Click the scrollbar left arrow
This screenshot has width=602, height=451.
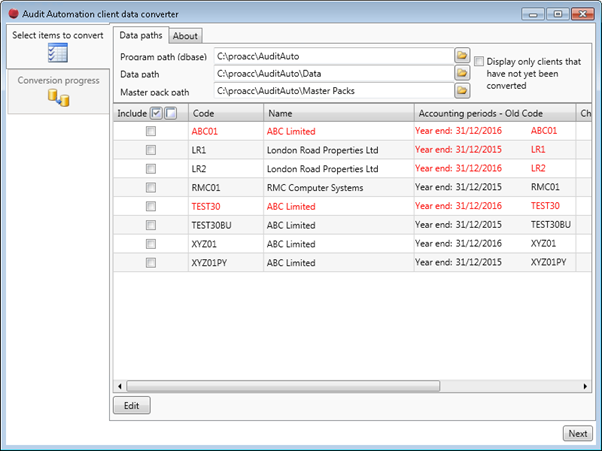pyautogui.click(x=120, y=386)
